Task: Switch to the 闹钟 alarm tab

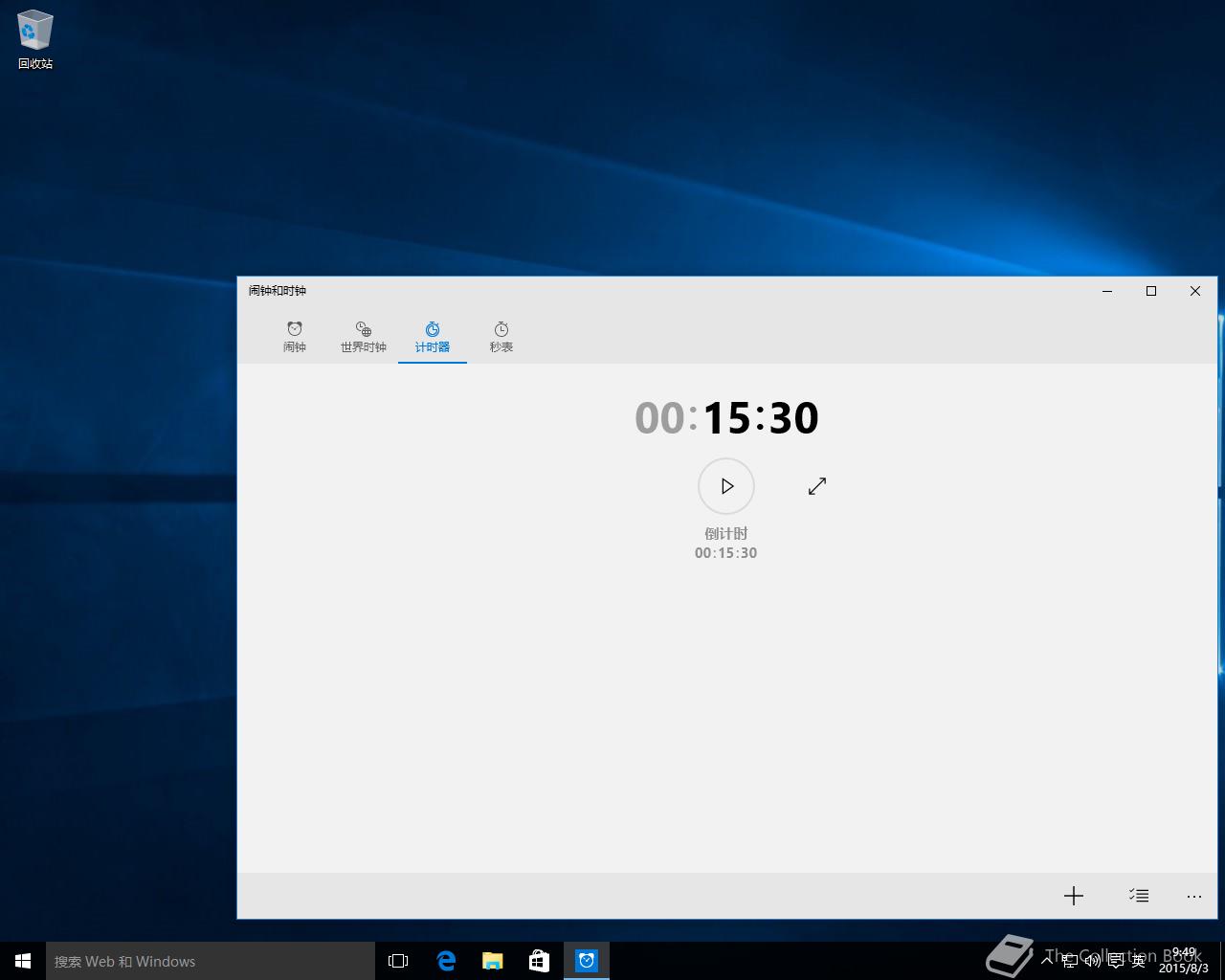Action: [295, 337]
